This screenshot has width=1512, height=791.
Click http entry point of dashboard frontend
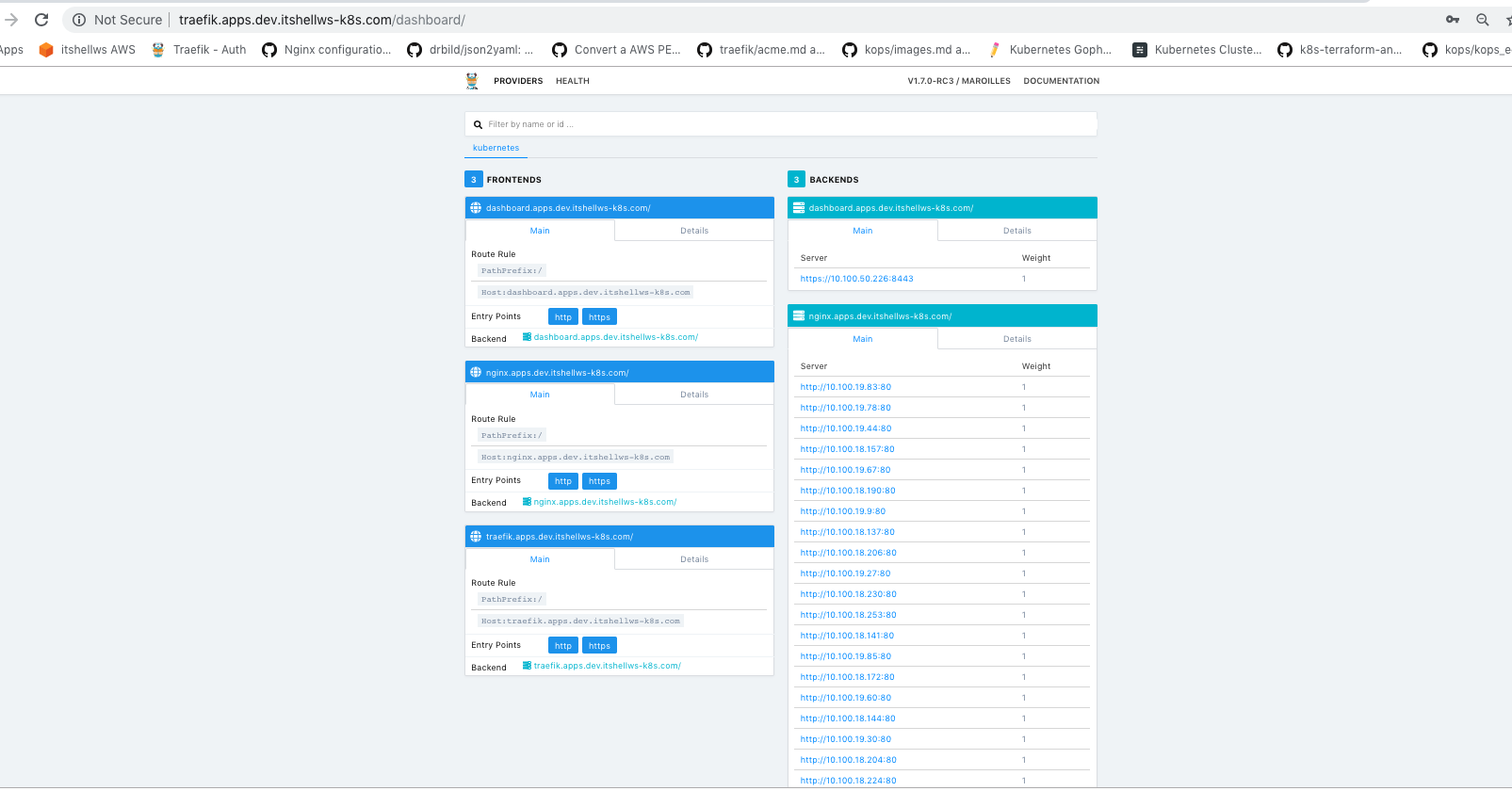click(x=563, y=317)
